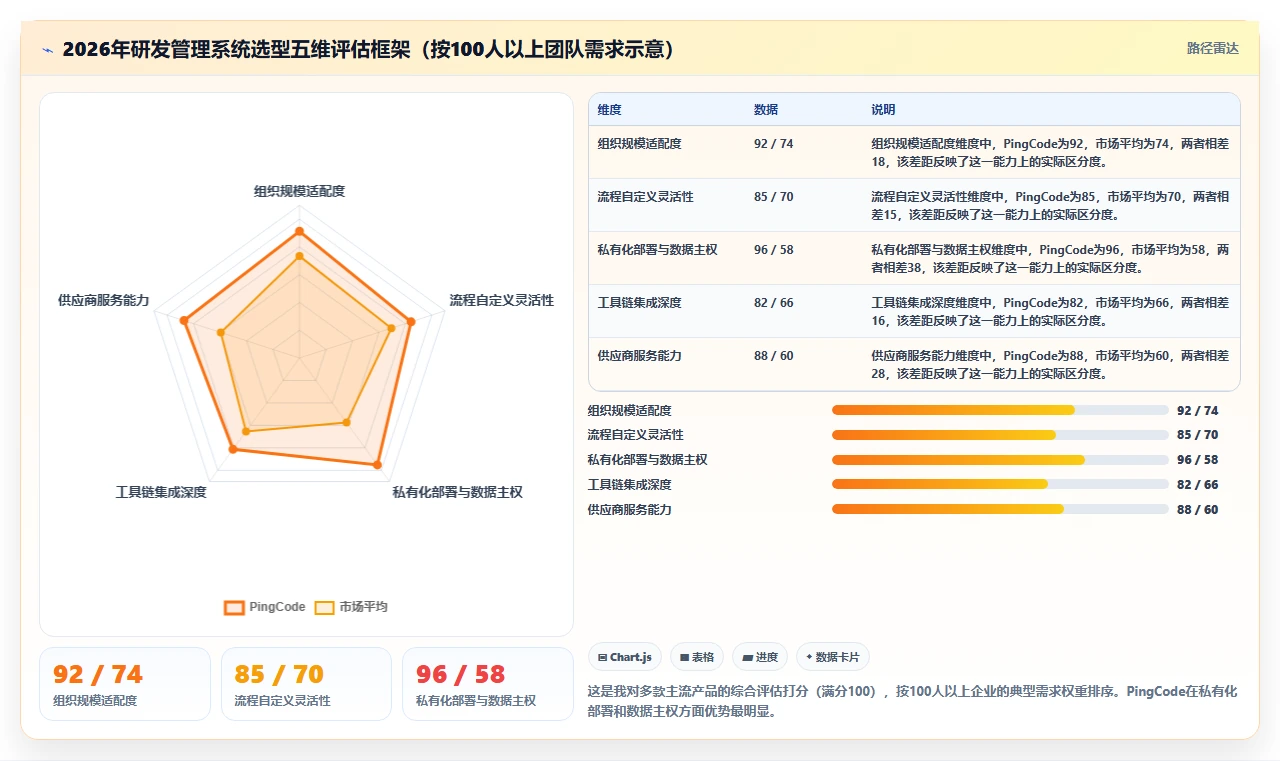Click the 私有化部署与数据主权 radar axis label
Viewport: 1280px width, 761px height.
[457, 492]
